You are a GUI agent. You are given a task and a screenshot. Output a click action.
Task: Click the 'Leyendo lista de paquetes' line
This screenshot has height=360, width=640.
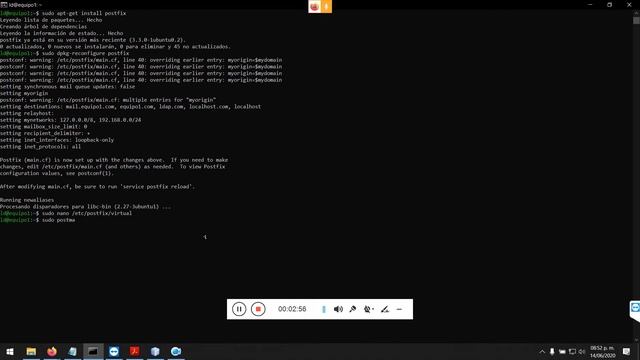point(51,20)
